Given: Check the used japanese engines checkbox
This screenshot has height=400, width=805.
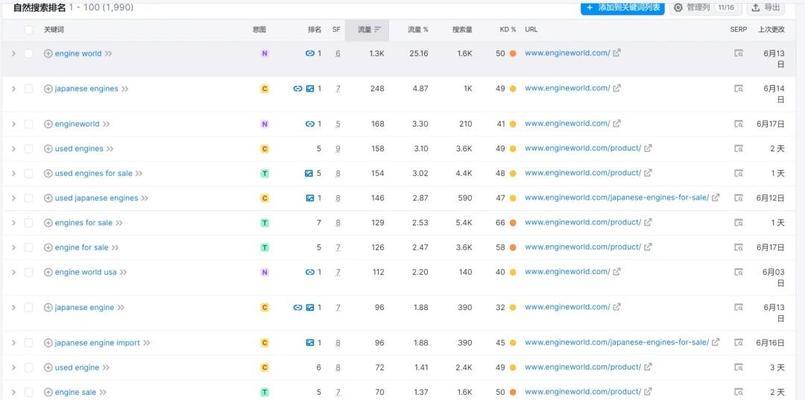Looking at the screenshot, I should [x=29, y=198].
